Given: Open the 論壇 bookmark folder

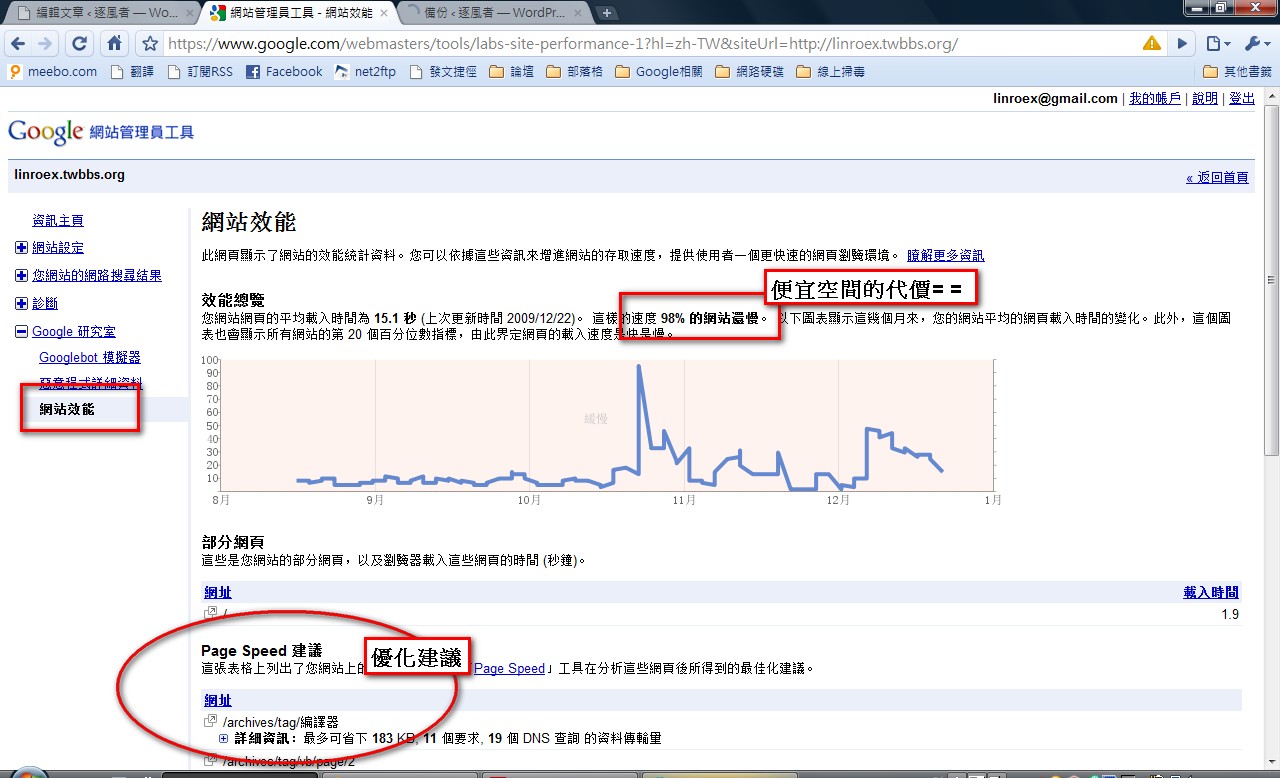Looking at the screenshot, I should (512, 72).
